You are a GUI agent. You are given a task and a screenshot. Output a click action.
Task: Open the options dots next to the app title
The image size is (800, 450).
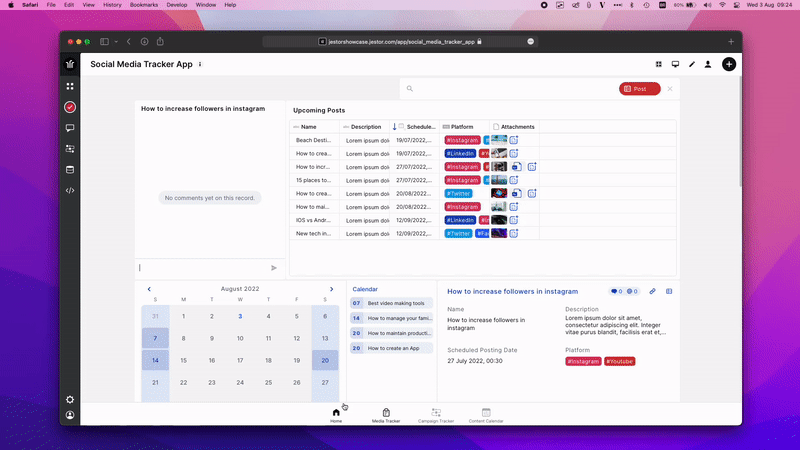point(200,64)
